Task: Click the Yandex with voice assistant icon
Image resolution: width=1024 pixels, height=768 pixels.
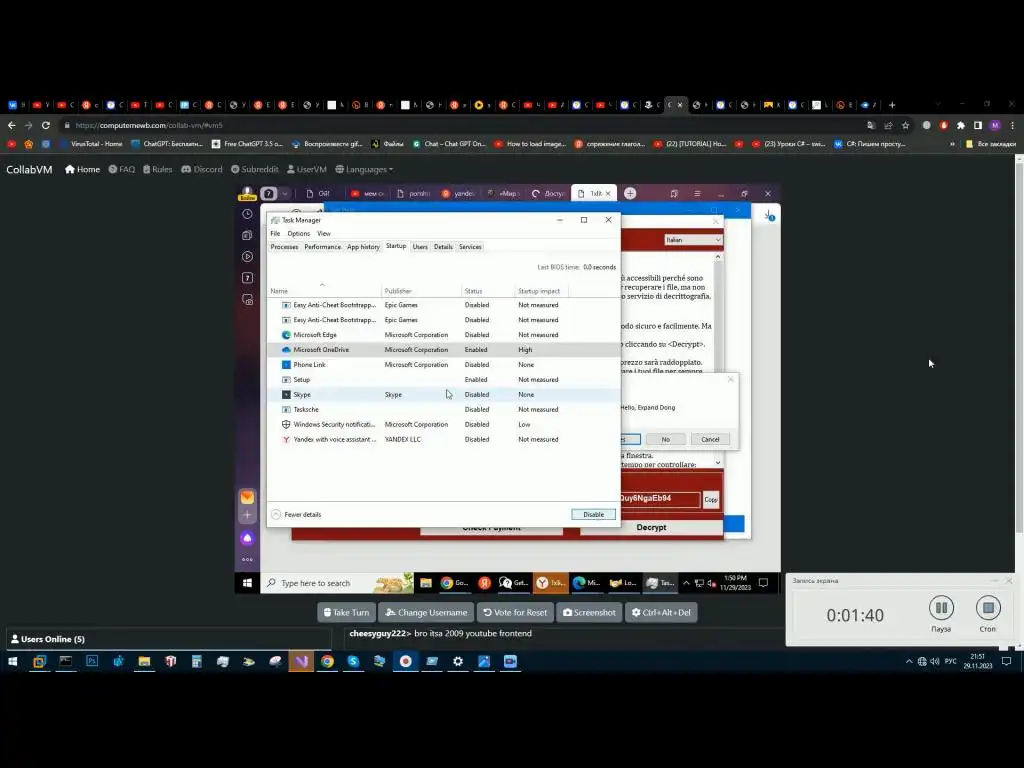Action: pyautogui.click(x=285, y=440)
